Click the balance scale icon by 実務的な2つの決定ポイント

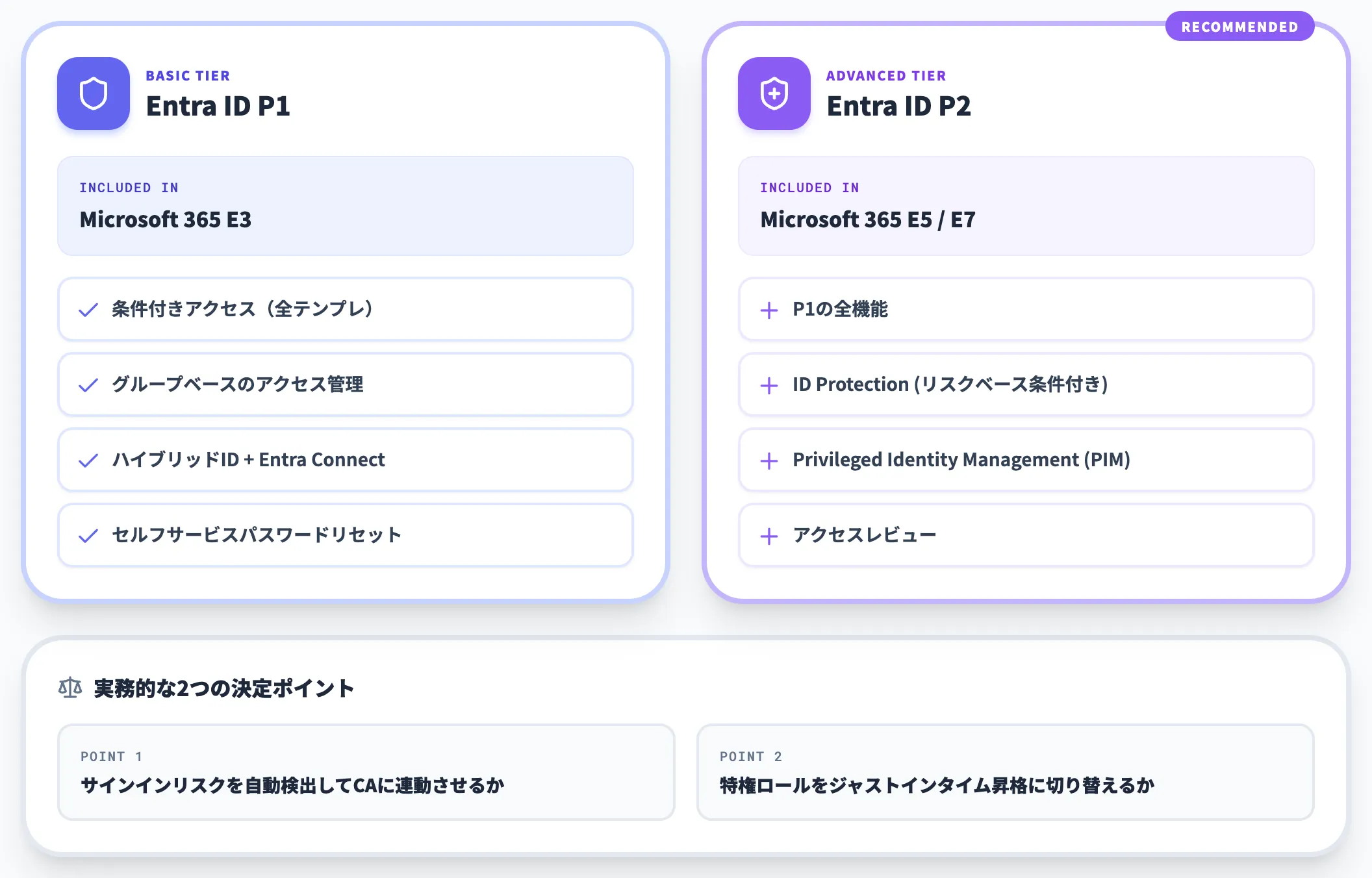coord(70,688)
